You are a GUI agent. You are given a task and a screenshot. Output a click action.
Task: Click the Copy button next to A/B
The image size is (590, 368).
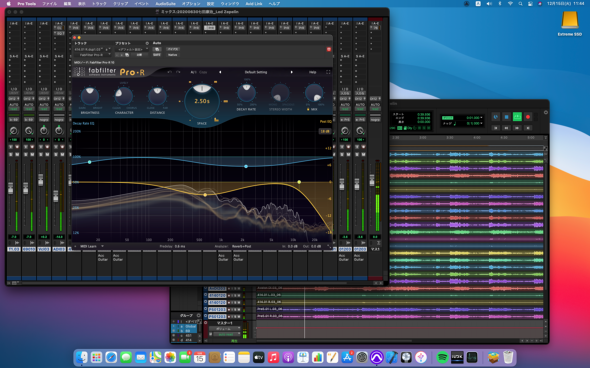(203, 72)
